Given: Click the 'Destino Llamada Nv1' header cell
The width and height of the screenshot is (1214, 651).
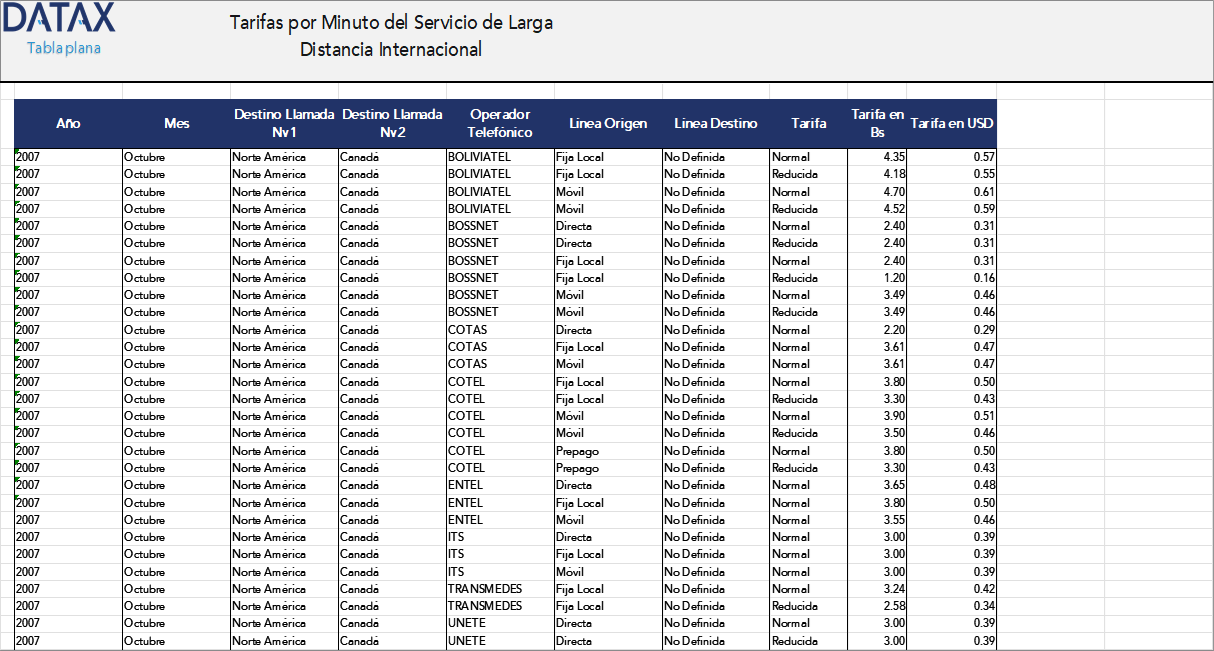Looking at the screenshot, I should pos(284,123).
